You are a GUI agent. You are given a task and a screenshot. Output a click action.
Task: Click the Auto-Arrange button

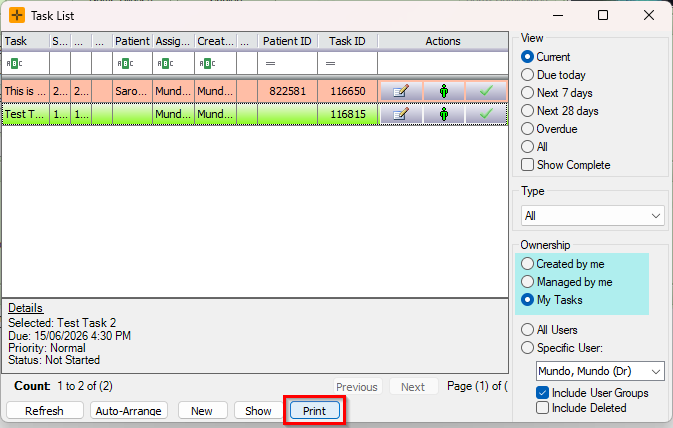click(129, 410)
